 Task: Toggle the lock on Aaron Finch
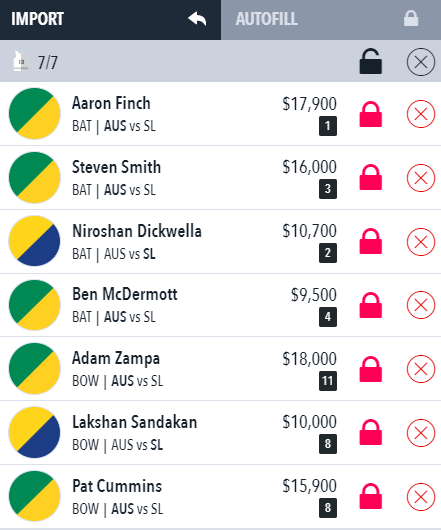371,114
